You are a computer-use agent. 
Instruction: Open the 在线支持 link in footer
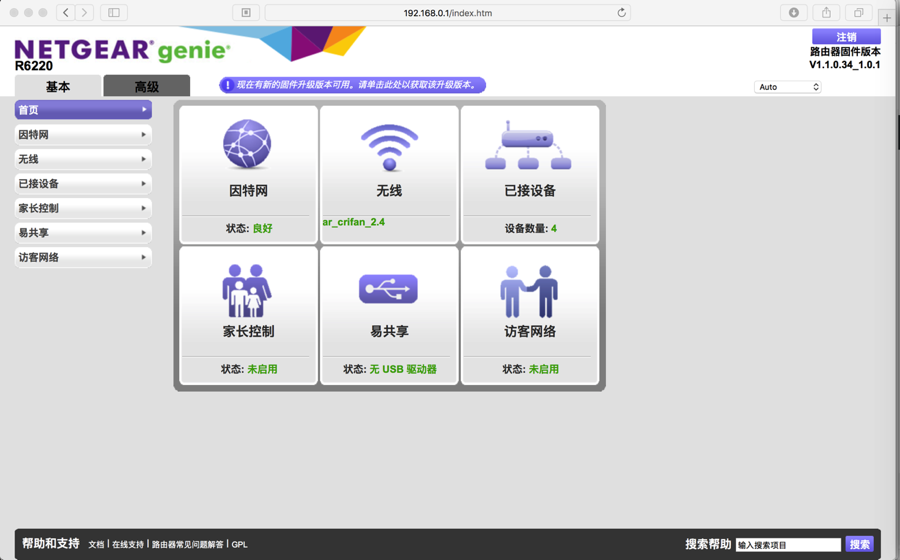click(x=127, y=545)
